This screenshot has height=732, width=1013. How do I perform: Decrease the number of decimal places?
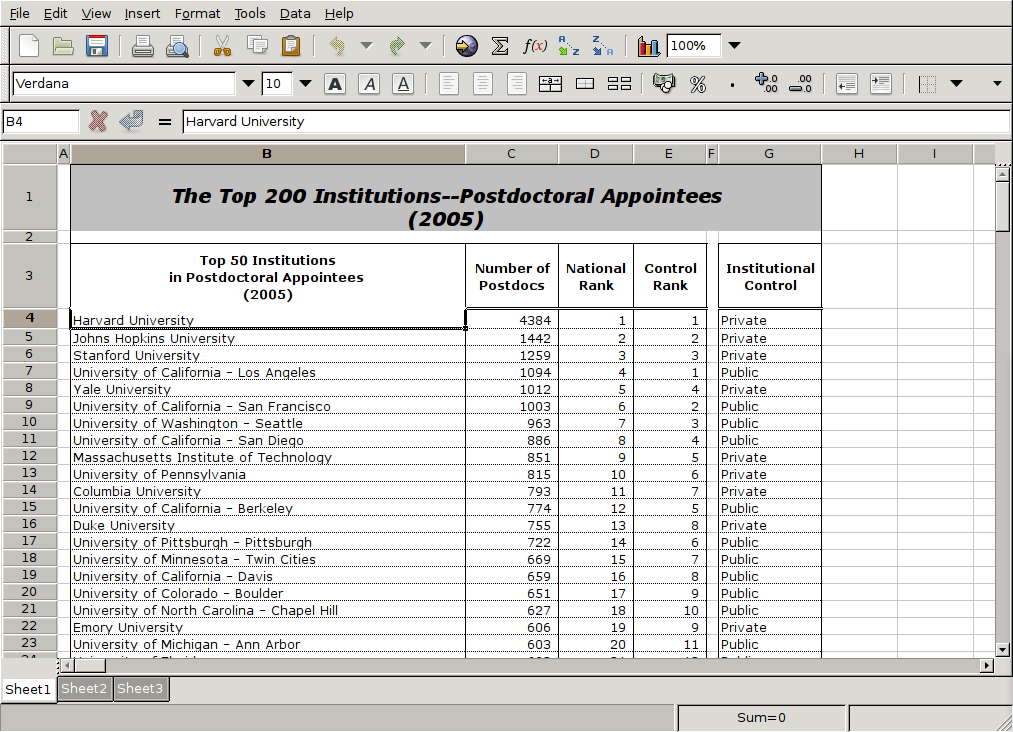[x=800, y=83]
